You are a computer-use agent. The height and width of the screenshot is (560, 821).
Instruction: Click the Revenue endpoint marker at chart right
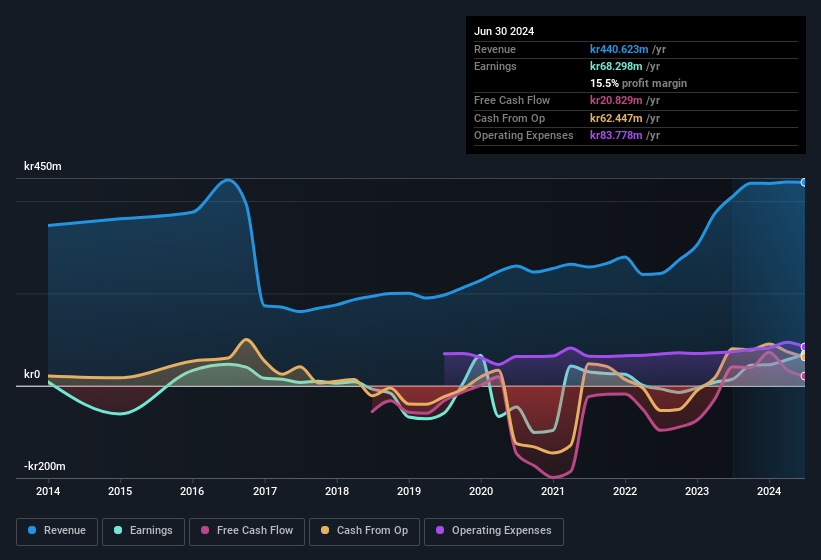tap(804, 182)
